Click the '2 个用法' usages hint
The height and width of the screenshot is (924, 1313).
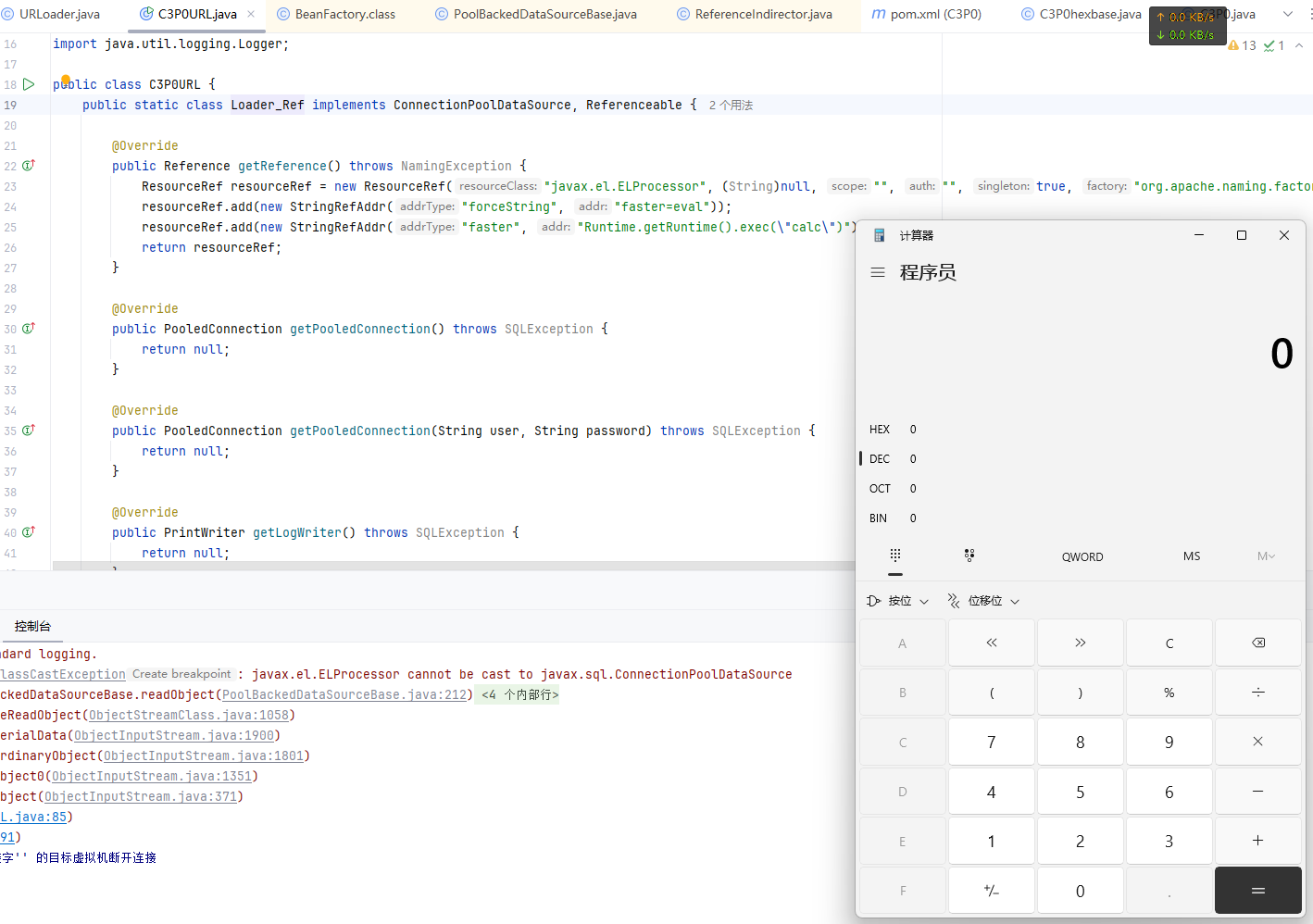click(731, 106)
